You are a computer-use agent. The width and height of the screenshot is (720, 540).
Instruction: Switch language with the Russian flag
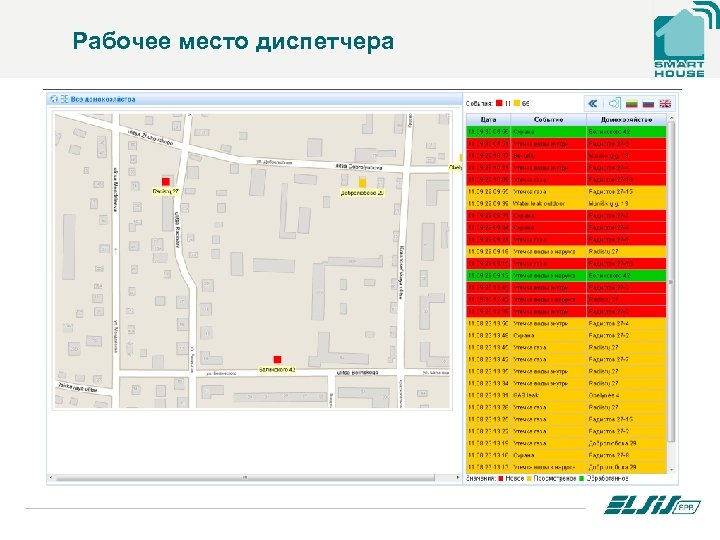click(x=648, y=104)
